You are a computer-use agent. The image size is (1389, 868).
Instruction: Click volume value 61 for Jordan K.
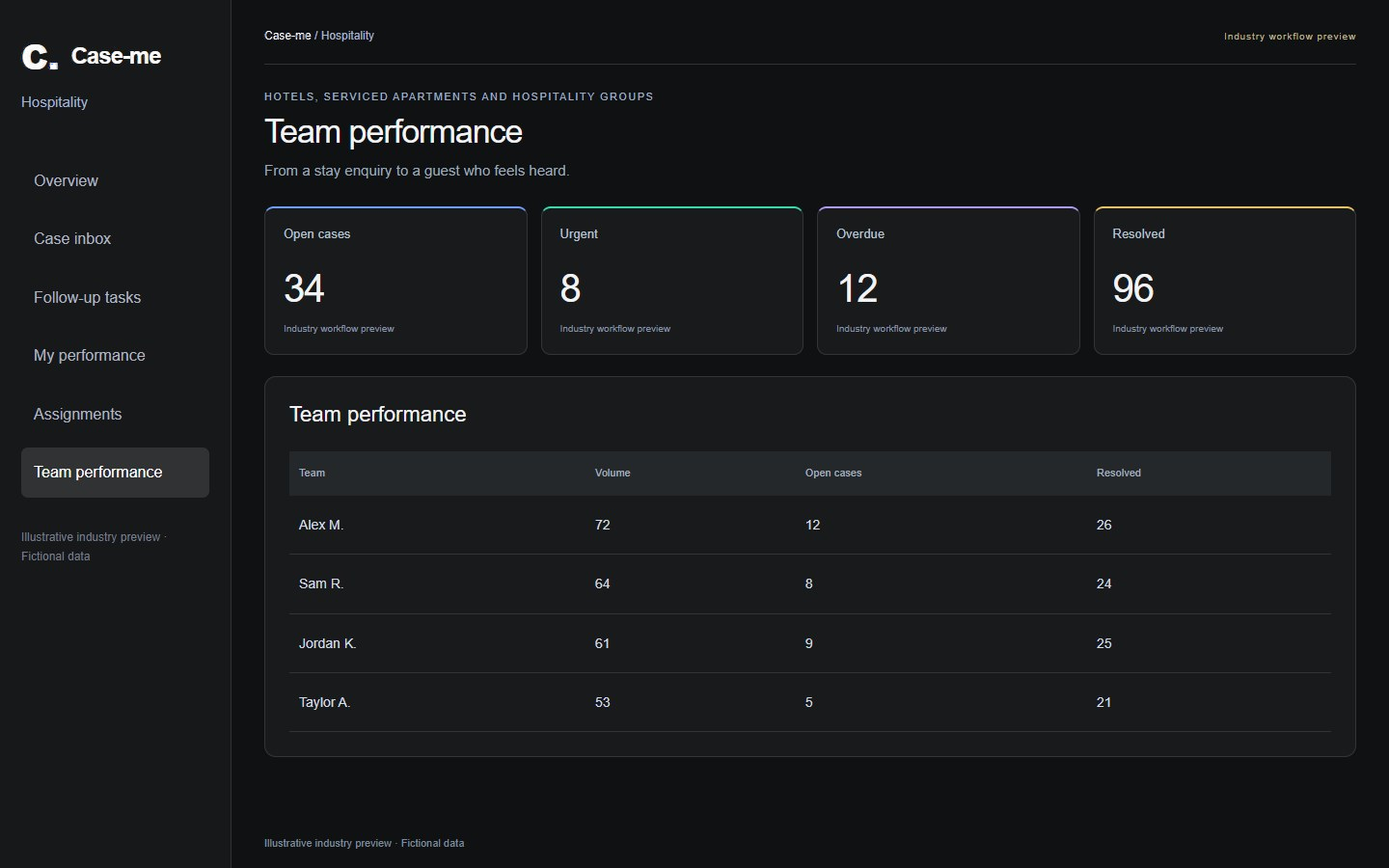(x=603, y=643)
